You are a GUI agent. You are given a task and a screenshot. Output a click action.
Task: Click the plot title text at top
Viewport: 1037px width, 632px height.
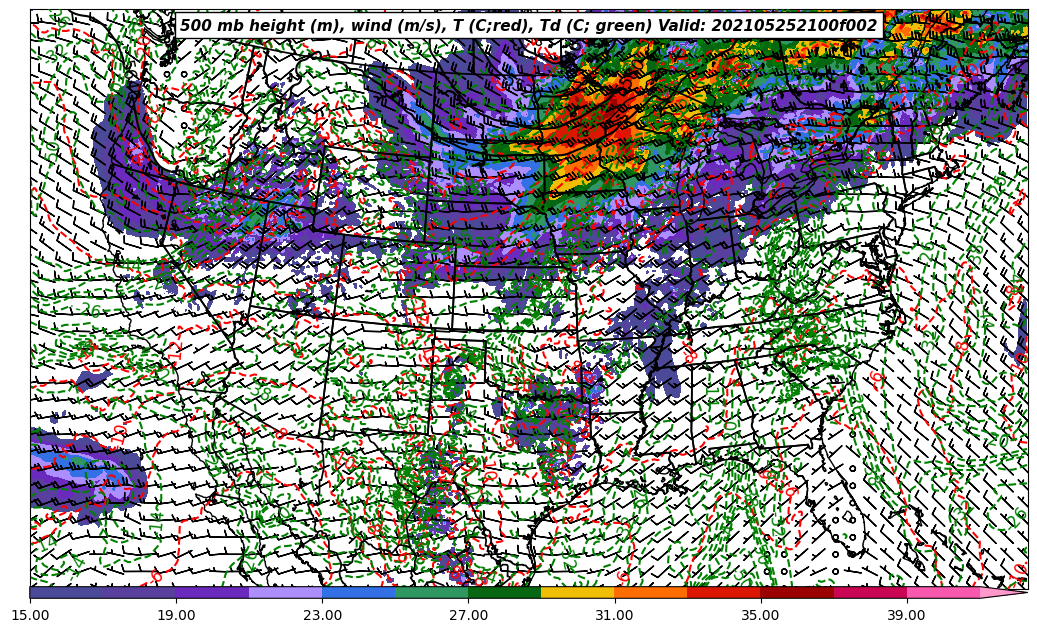click(528, 26)
